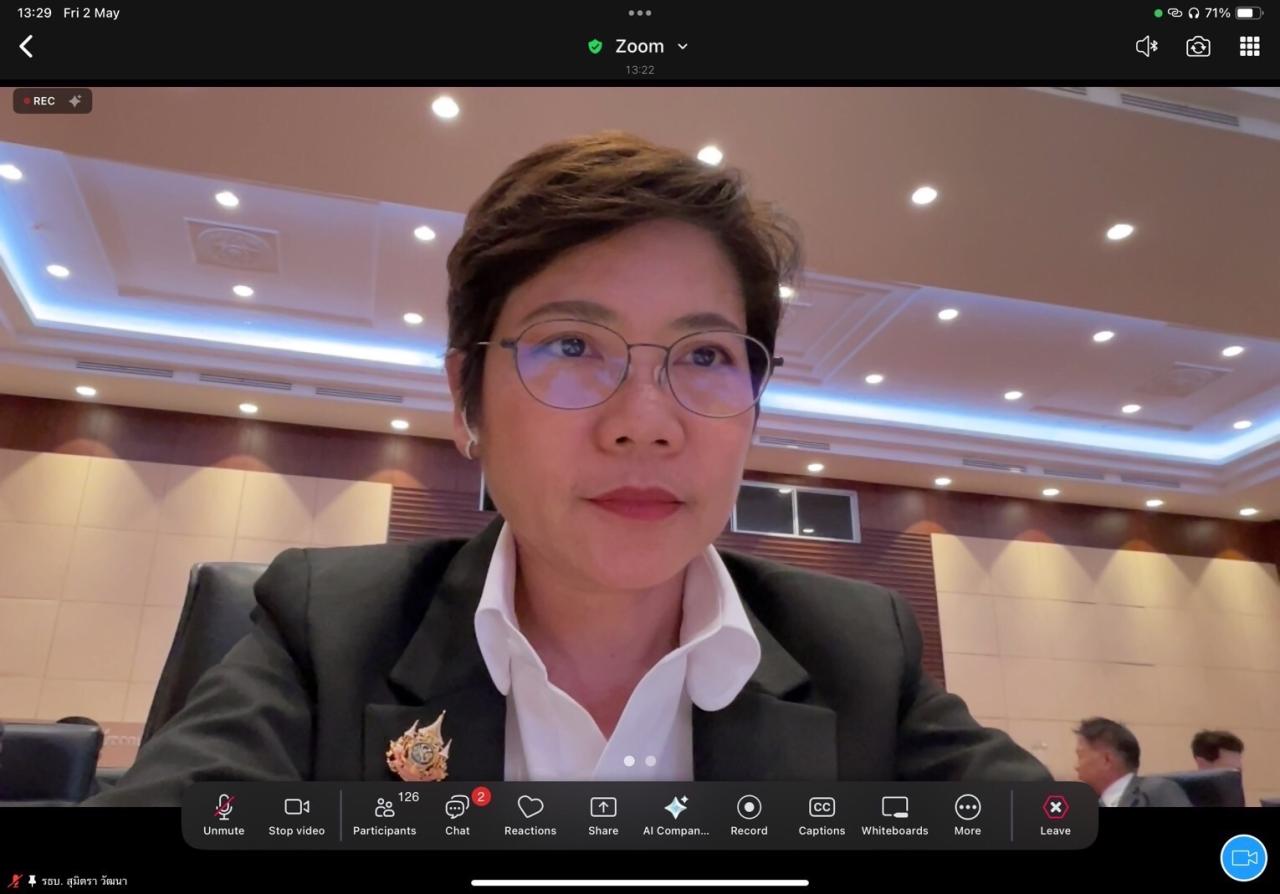Leave the meeting
The height and width of the screenshot is (894, 1280).
click(1055, 814)
